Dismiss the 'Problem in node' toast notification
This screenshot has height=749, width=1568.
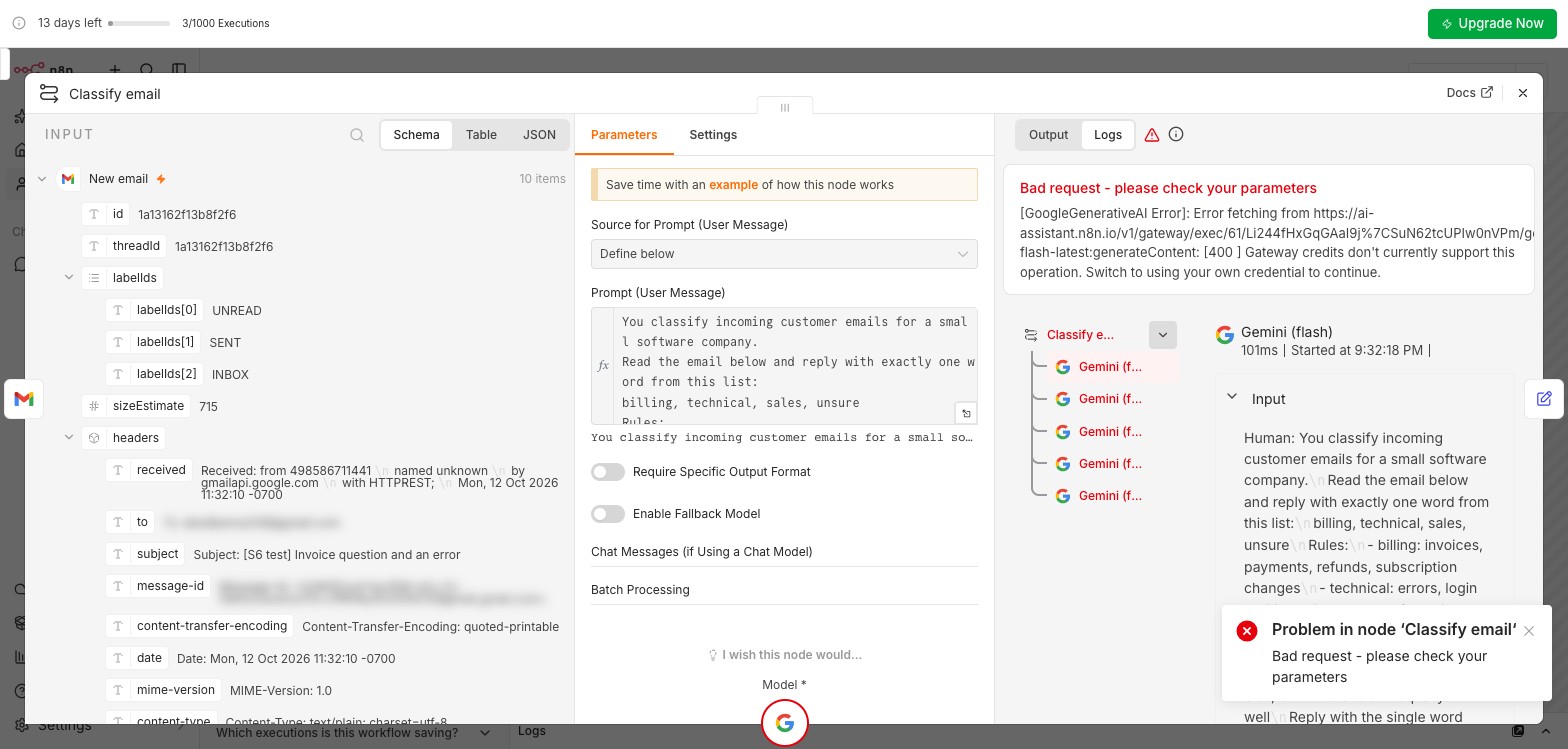(1529, 631)
